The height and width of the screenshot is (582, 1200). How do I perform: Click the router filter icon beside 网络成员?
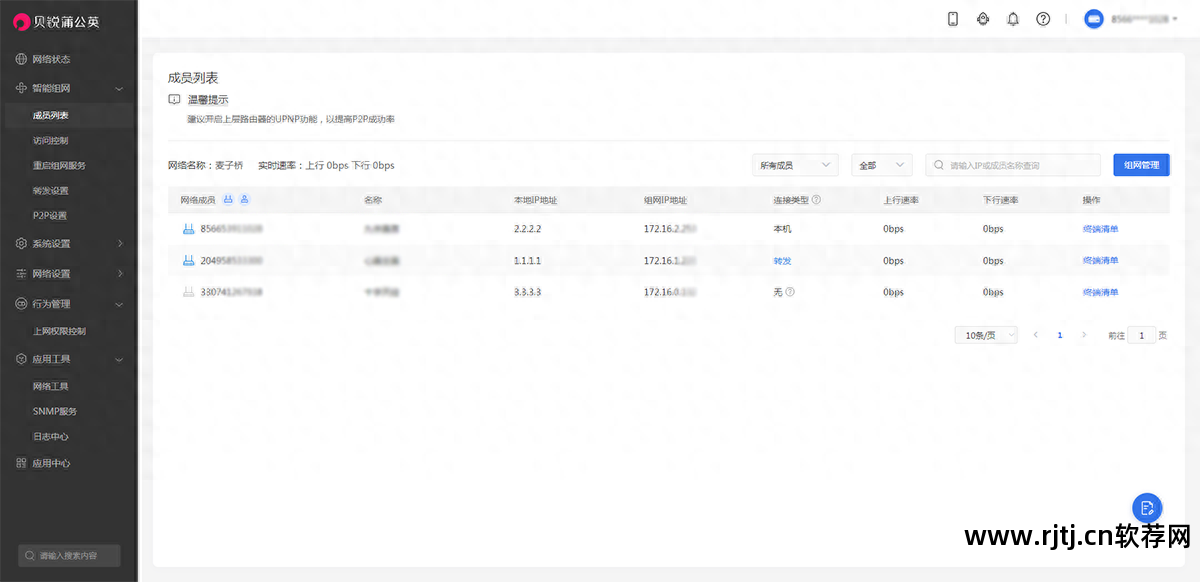pyautogui.click(x=228, y=200)
